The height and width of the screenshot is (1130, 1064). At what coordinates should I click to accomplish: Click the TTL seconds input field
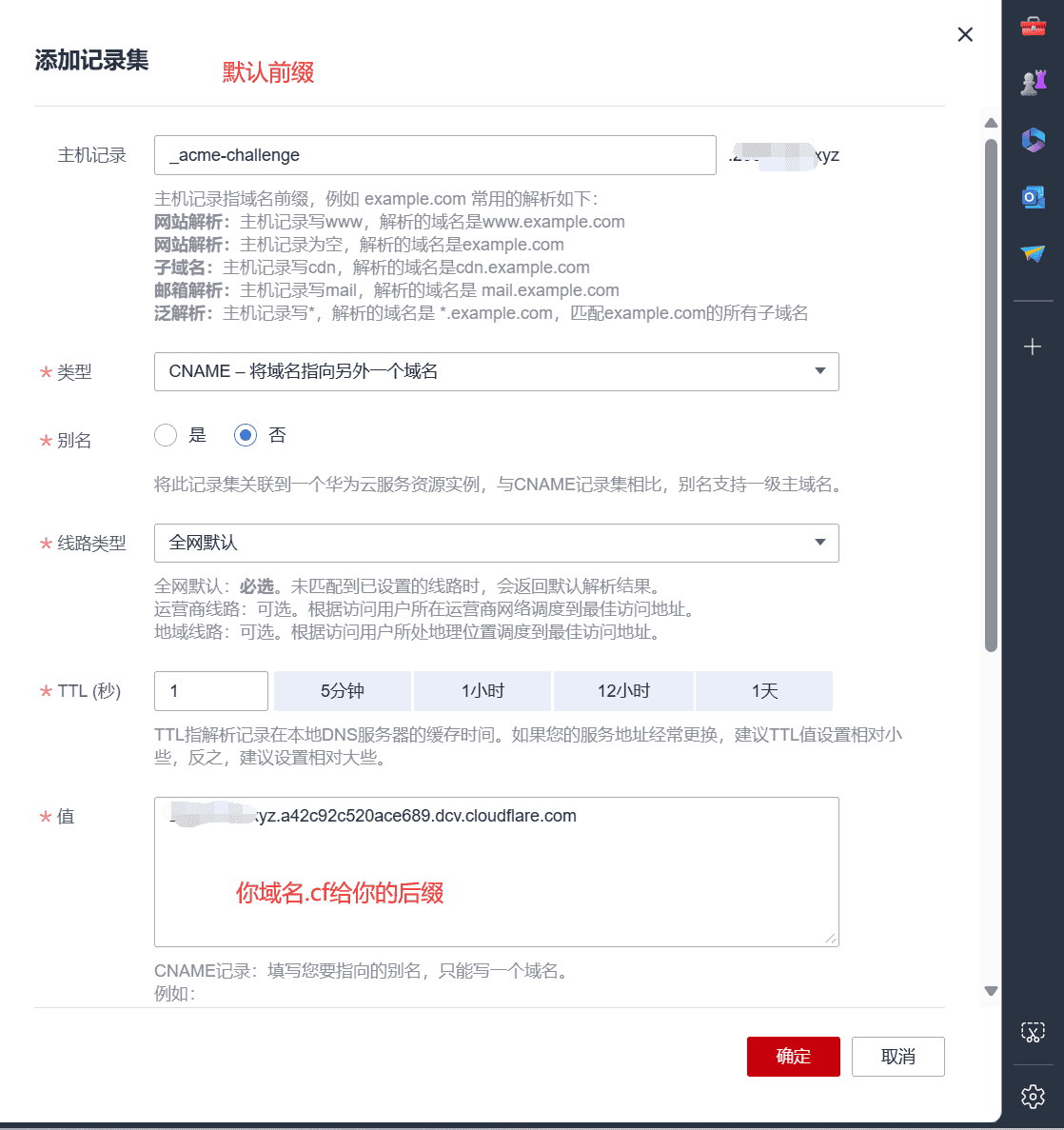click(211, 691)
